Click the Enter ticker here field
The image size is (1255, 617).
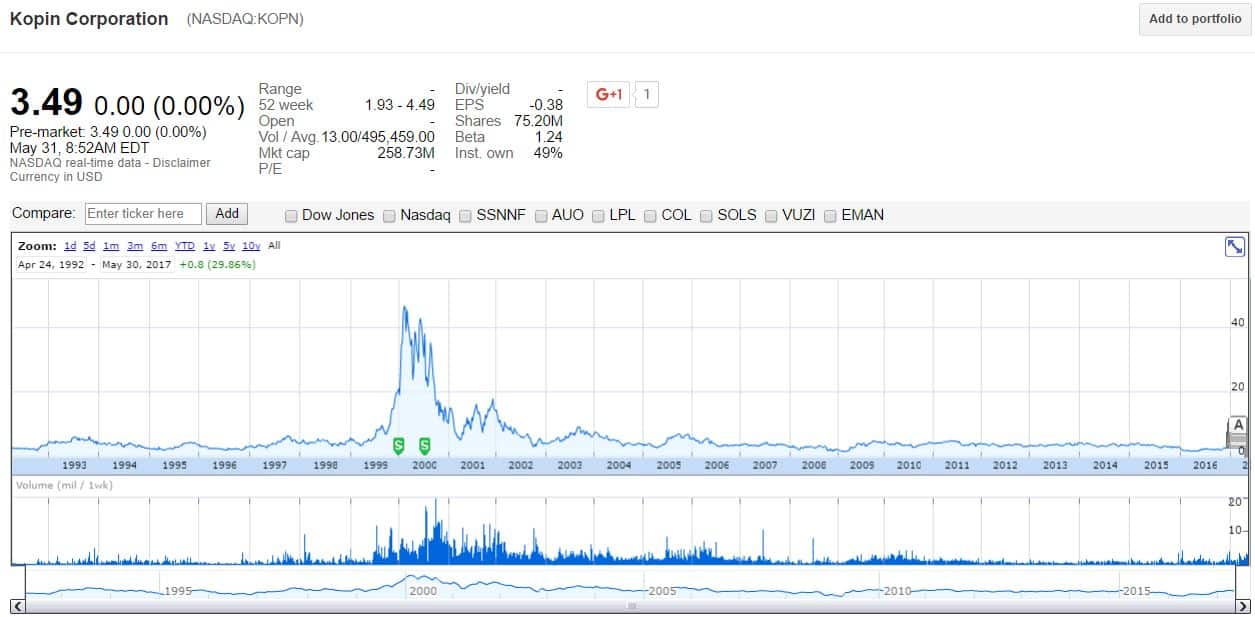[x=143, y=213]
